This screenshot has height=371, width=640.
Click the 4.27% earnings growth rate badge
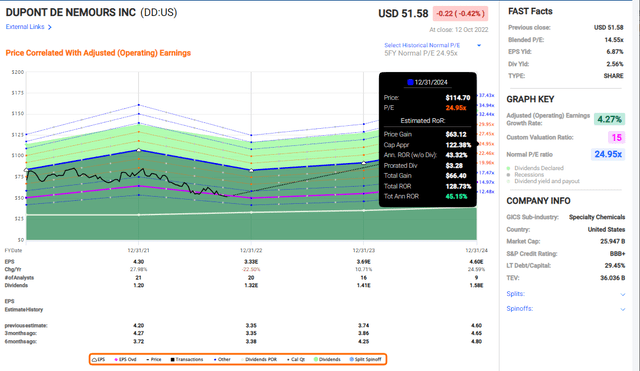coord(609,119)
